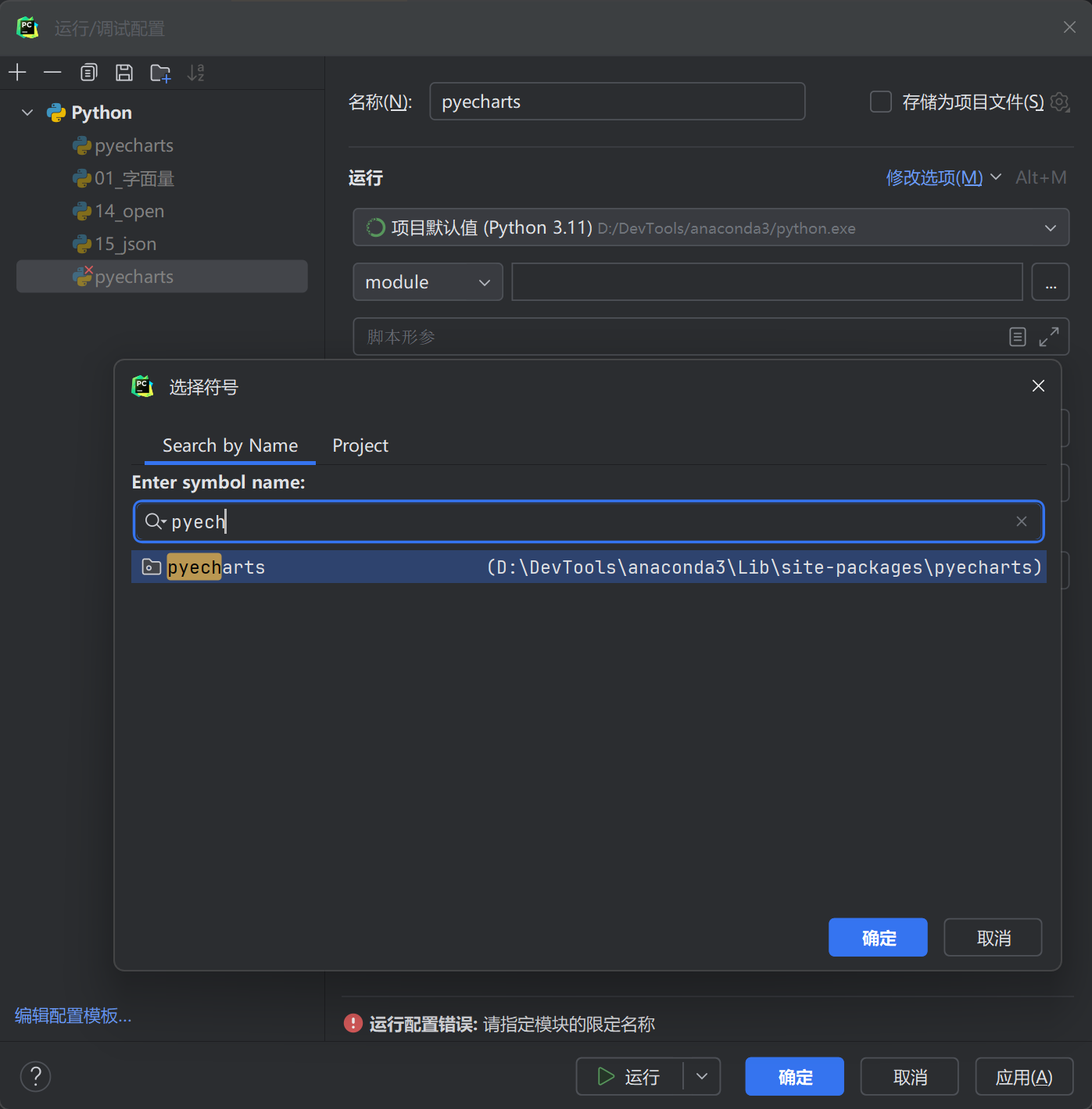
Task: Click the search magnifier in symbol field
Action: click(x=155, y=521)
